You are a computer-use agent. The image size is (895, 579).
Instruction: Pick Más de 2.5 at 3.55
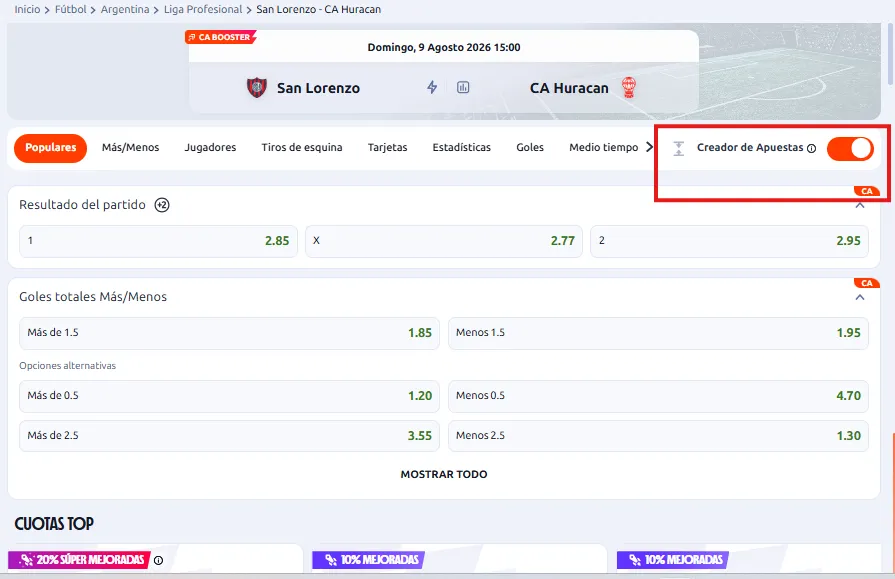click(x=229, y=436)
